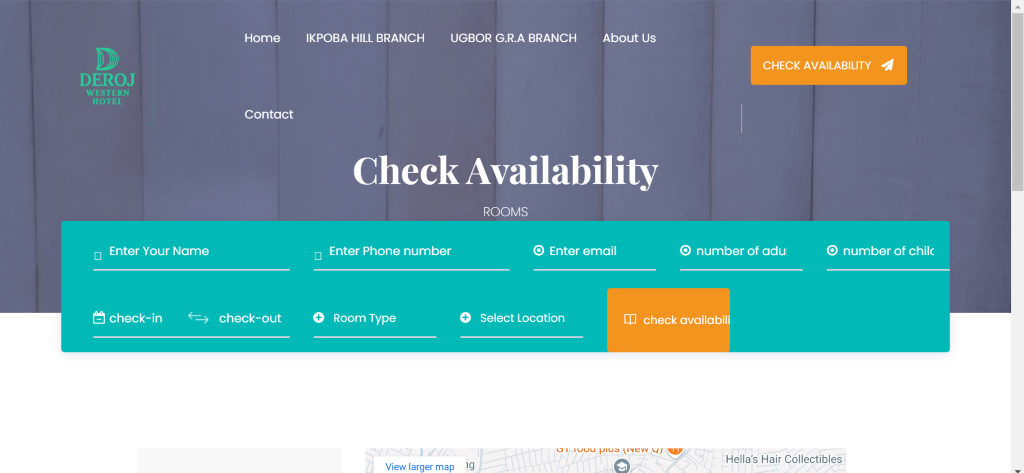Image resolution: width=1024 pixels, height=473 pixels.
Task: Click the book icon on check availability button
Action: pyautogui.click(x=630, y=319)
